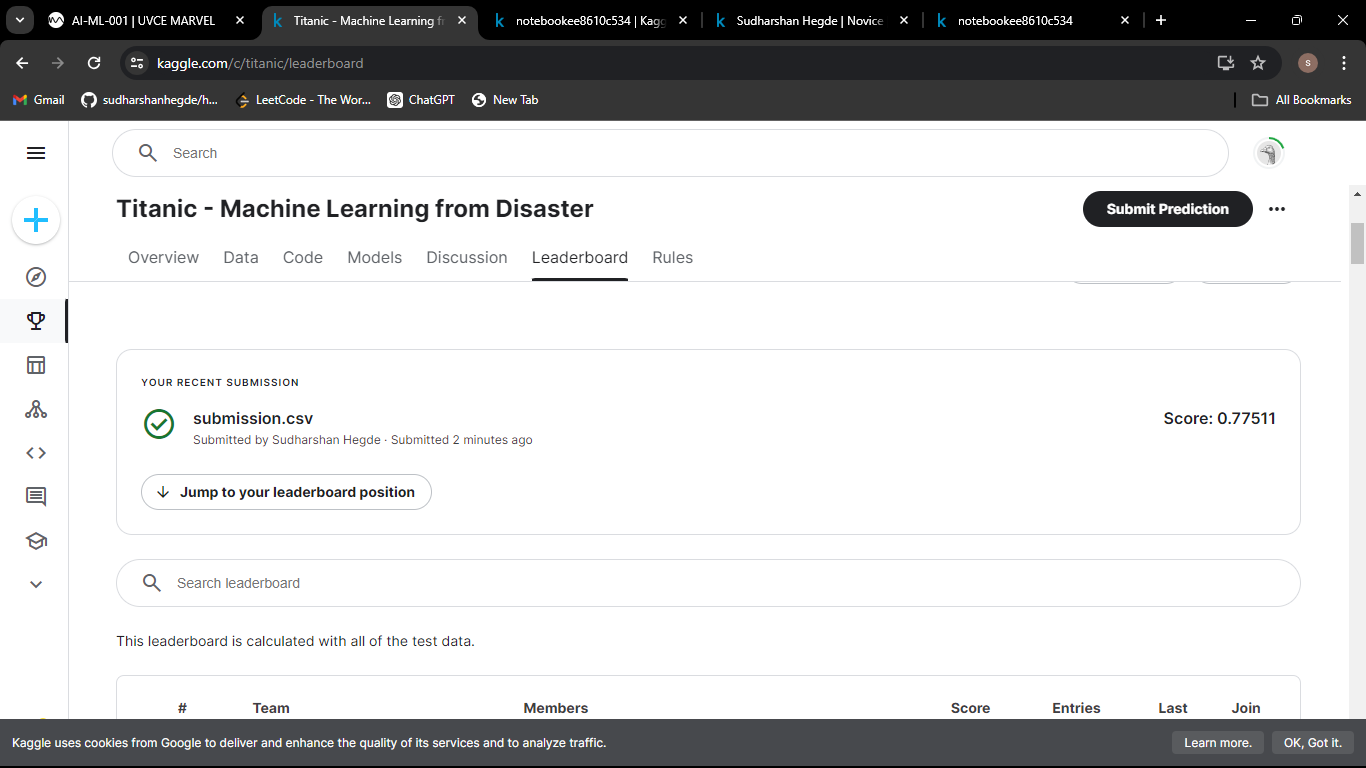The image size is (1366, 768).
Task: Switch to the Discussion tab
Action: tap(467, 257)
